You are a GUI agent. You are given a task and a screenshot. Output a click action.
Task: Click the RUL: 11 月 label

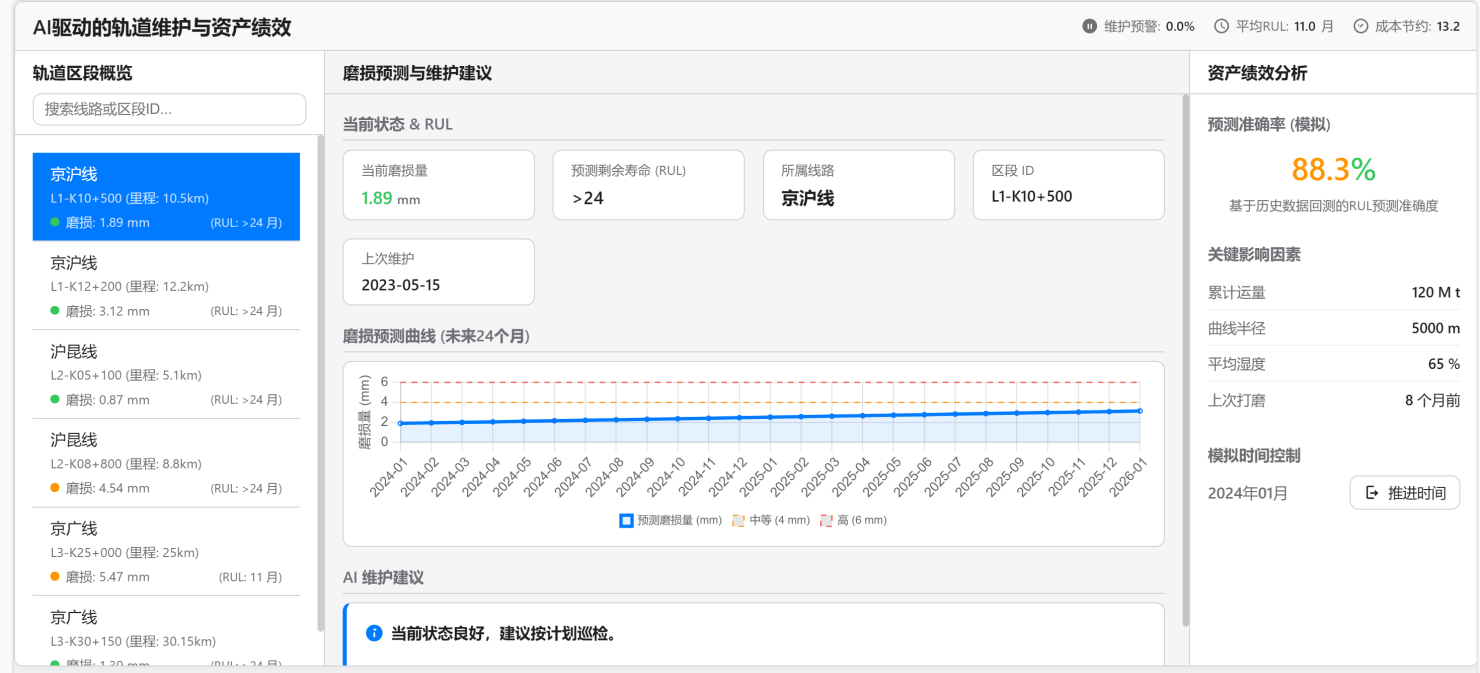click(x=250, y=577)
